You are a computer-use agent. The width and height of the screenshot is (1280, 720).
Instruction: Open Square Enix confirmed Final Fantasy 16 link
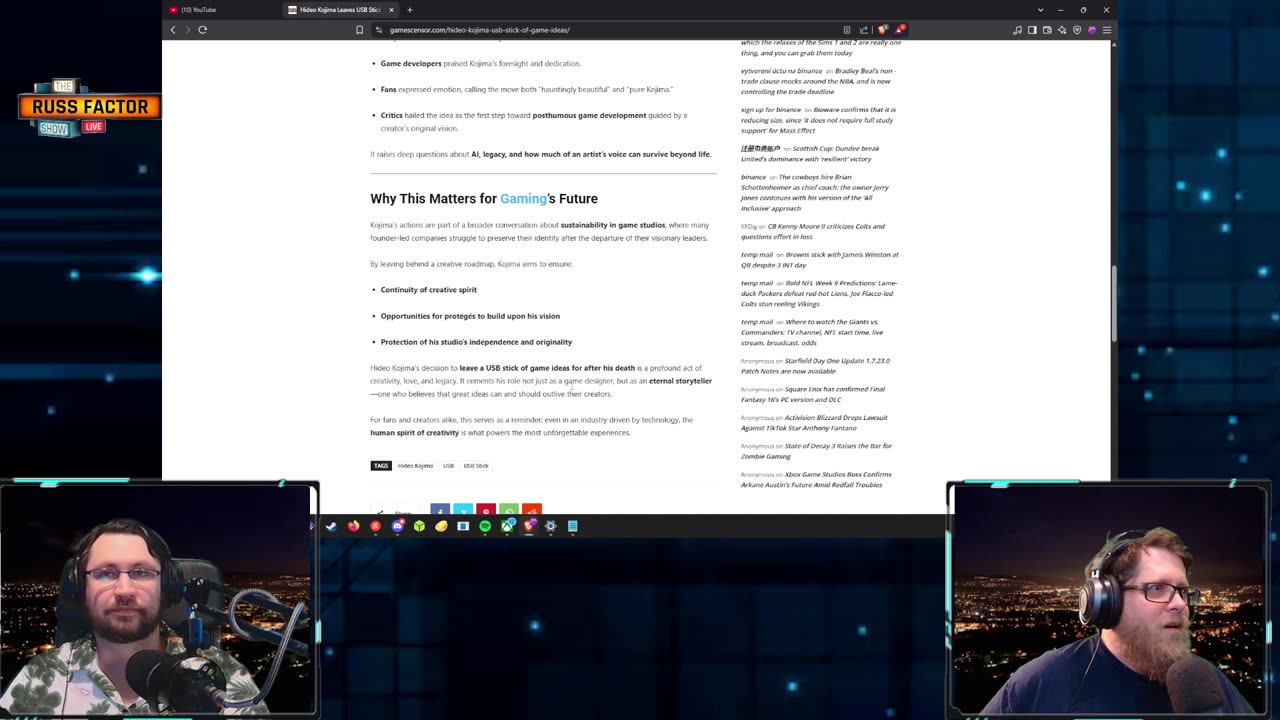813,394
